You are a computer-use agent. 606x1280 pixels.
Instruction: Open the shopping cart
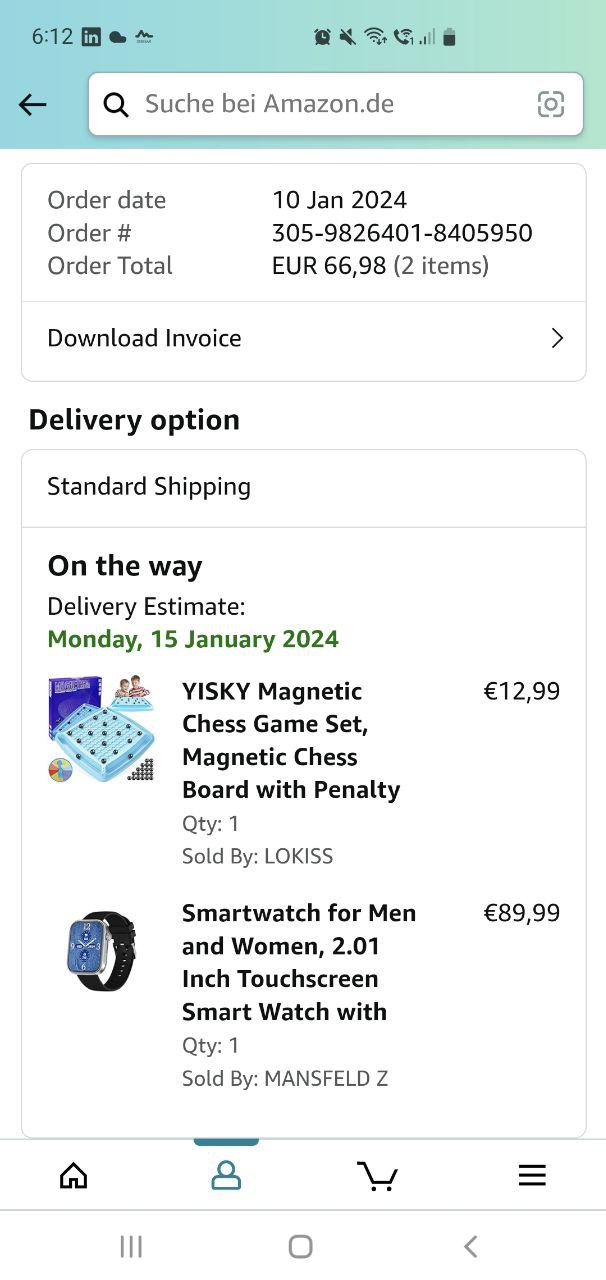(x=377, y=1176)
